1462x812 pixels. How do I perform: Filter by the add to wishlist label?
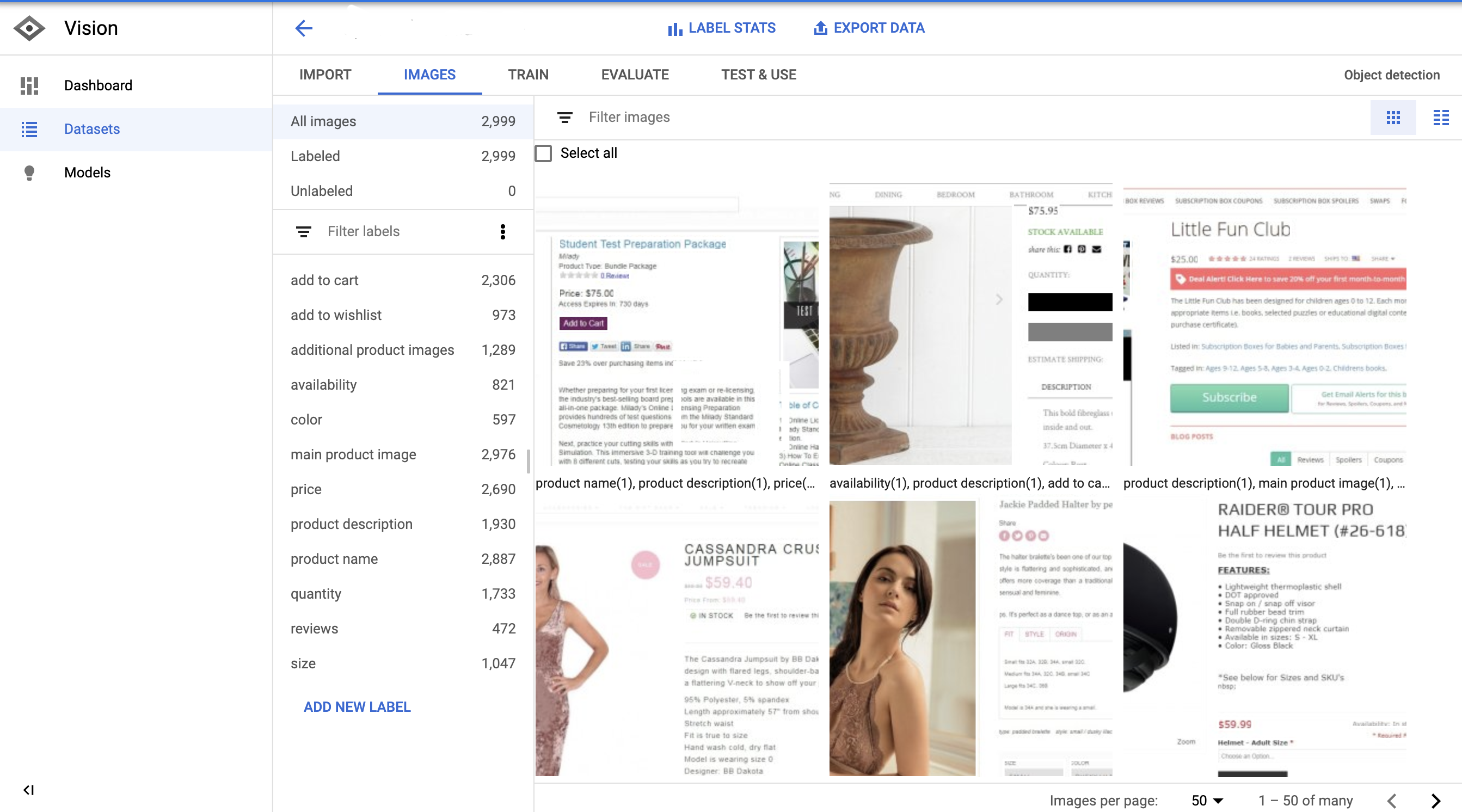point(402,316)
